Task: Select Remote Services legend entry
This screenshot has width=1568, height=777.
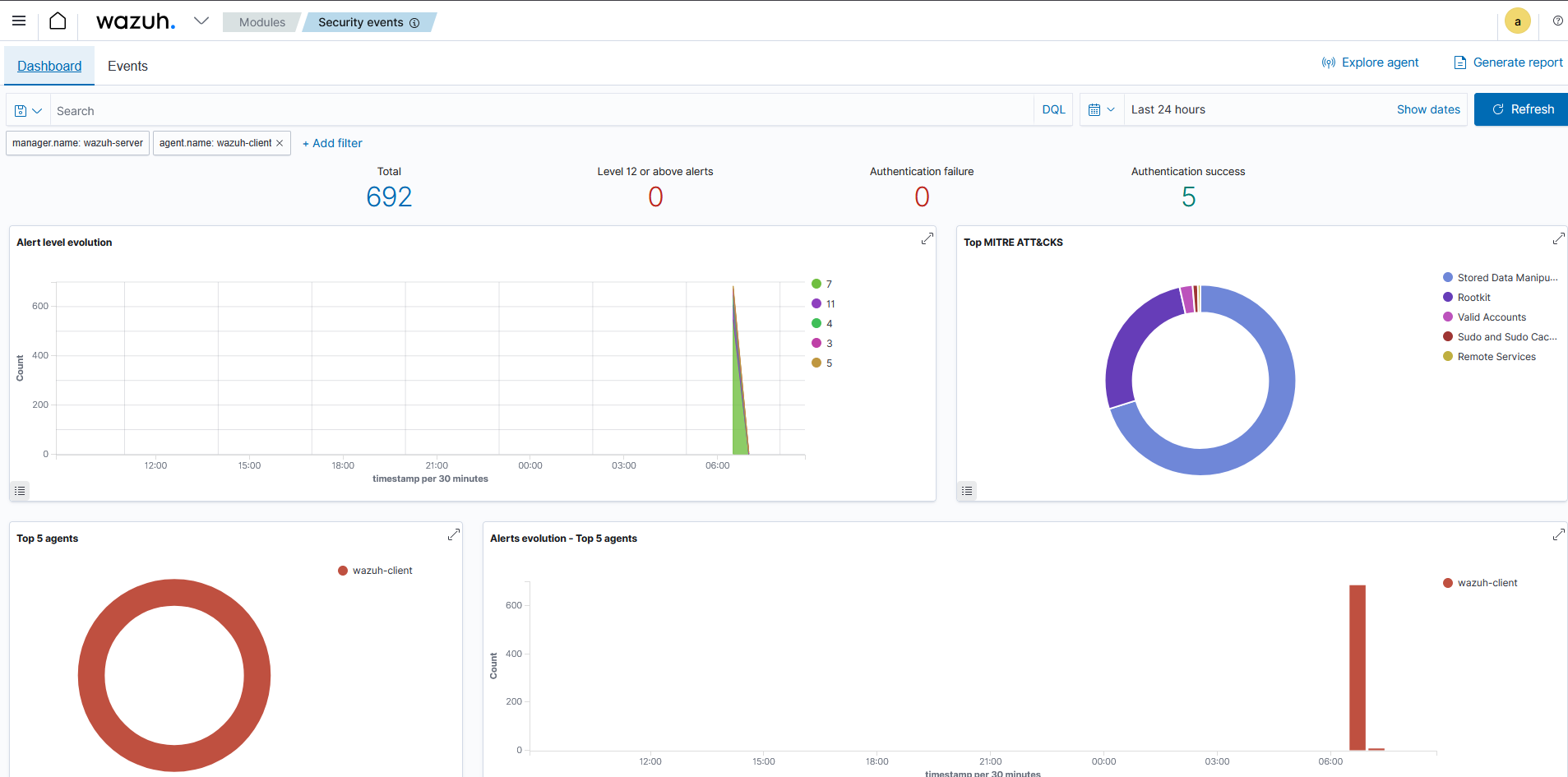Action: [x=1490, y=357]
